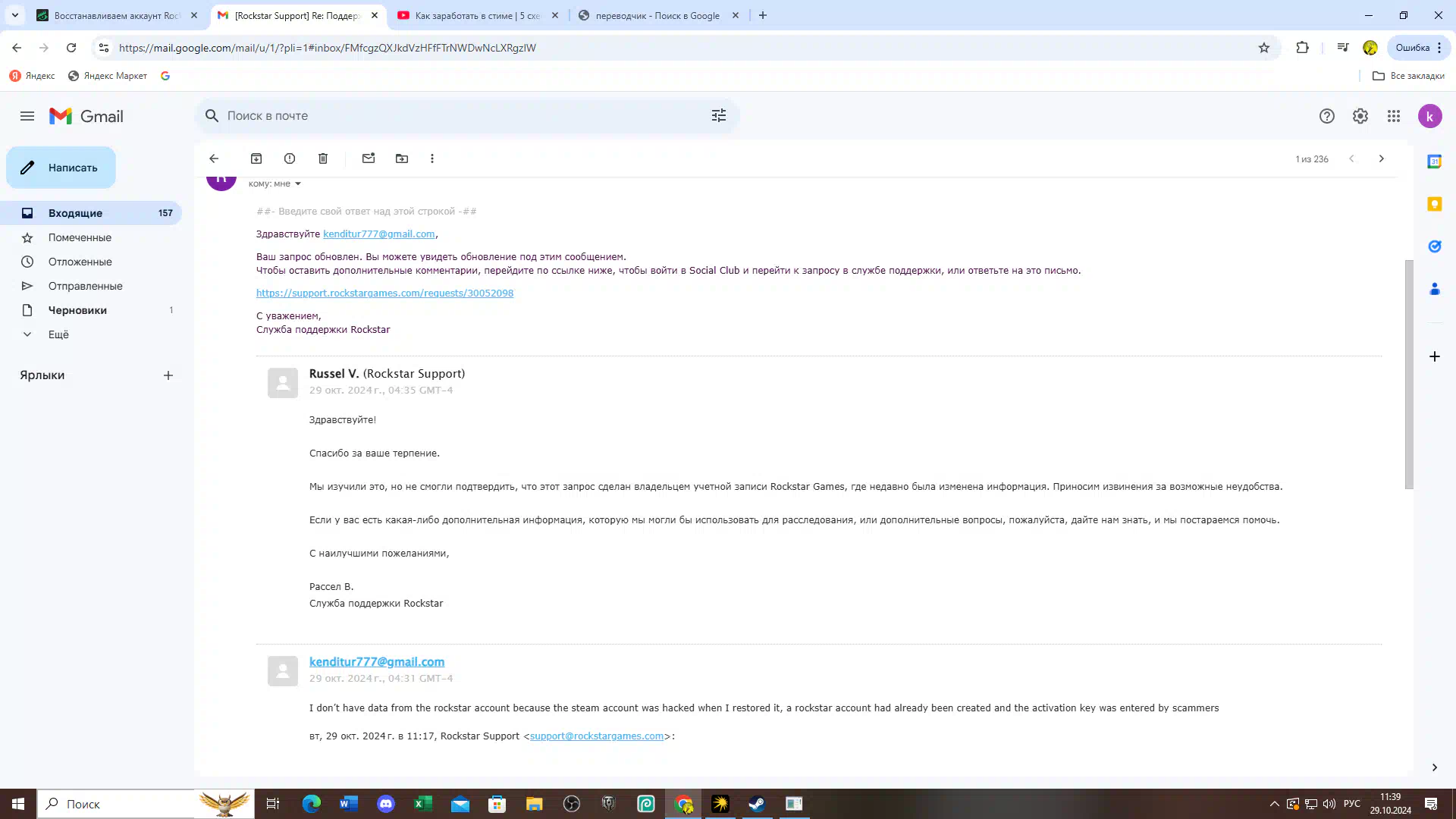
Task: Open Google account avatar 'k'
Action: [1429, 116]
